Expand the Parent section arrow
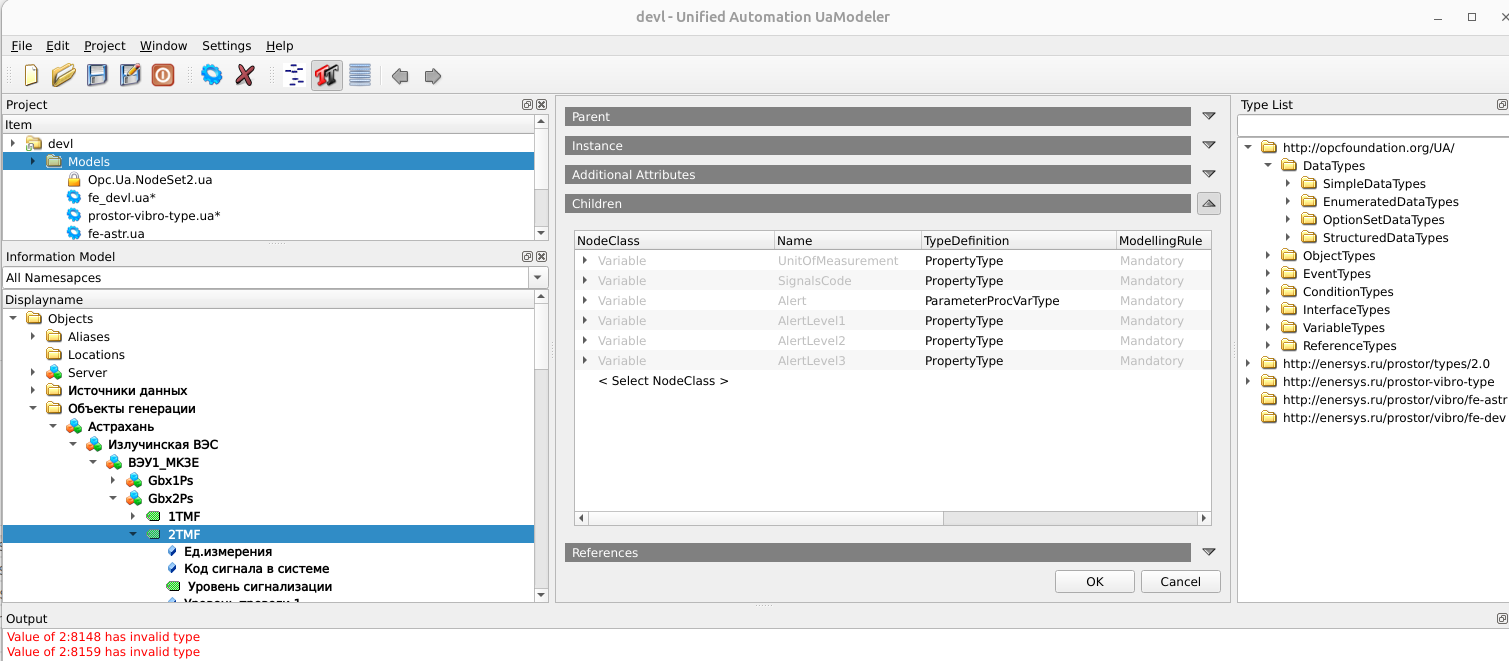This screenshot has height=661, width=1509. click(x=1208, y=117)
